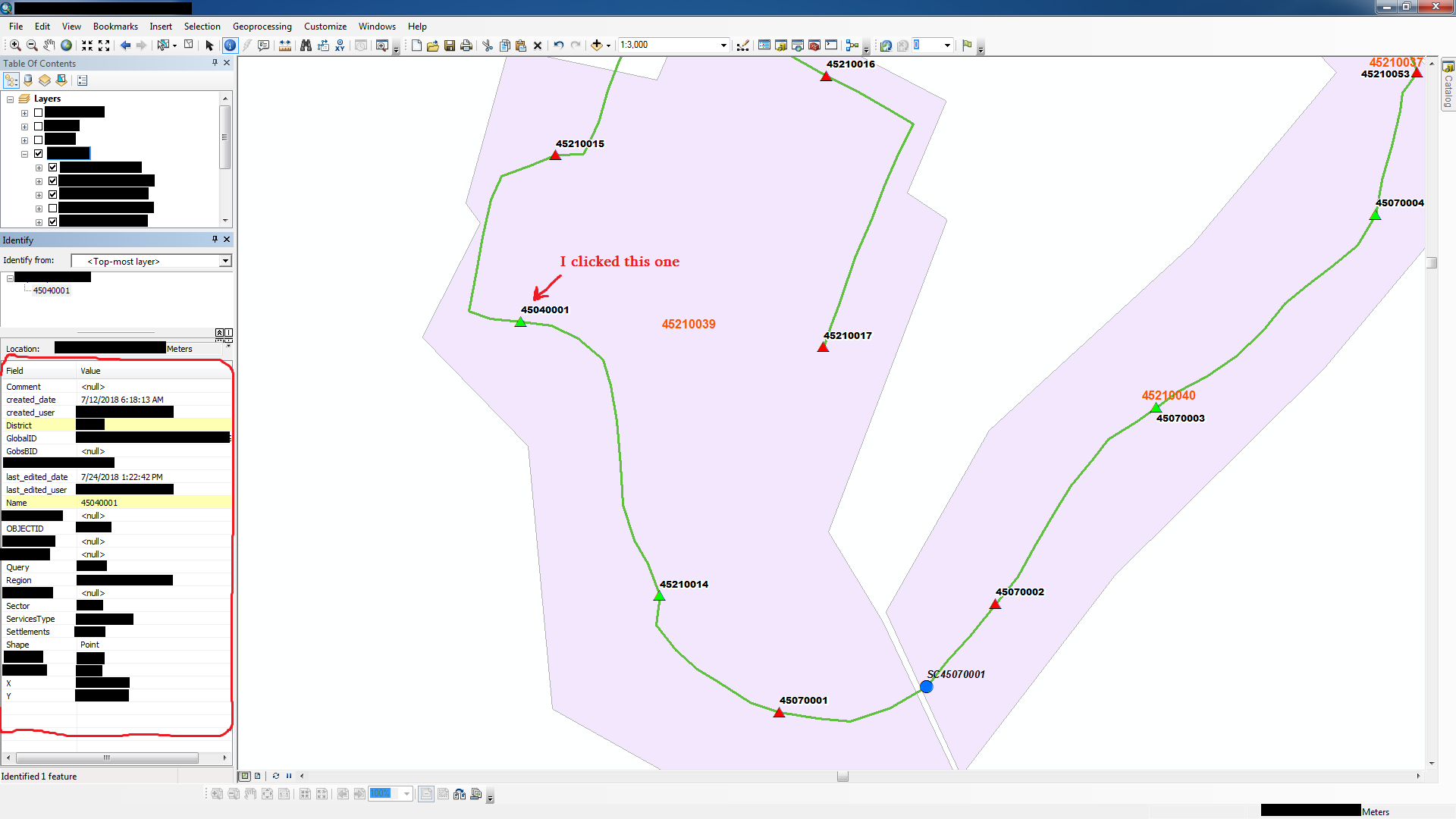Uncheck the checked group layer checkbox
1456x819 pixels.
[x=38, y=153]
